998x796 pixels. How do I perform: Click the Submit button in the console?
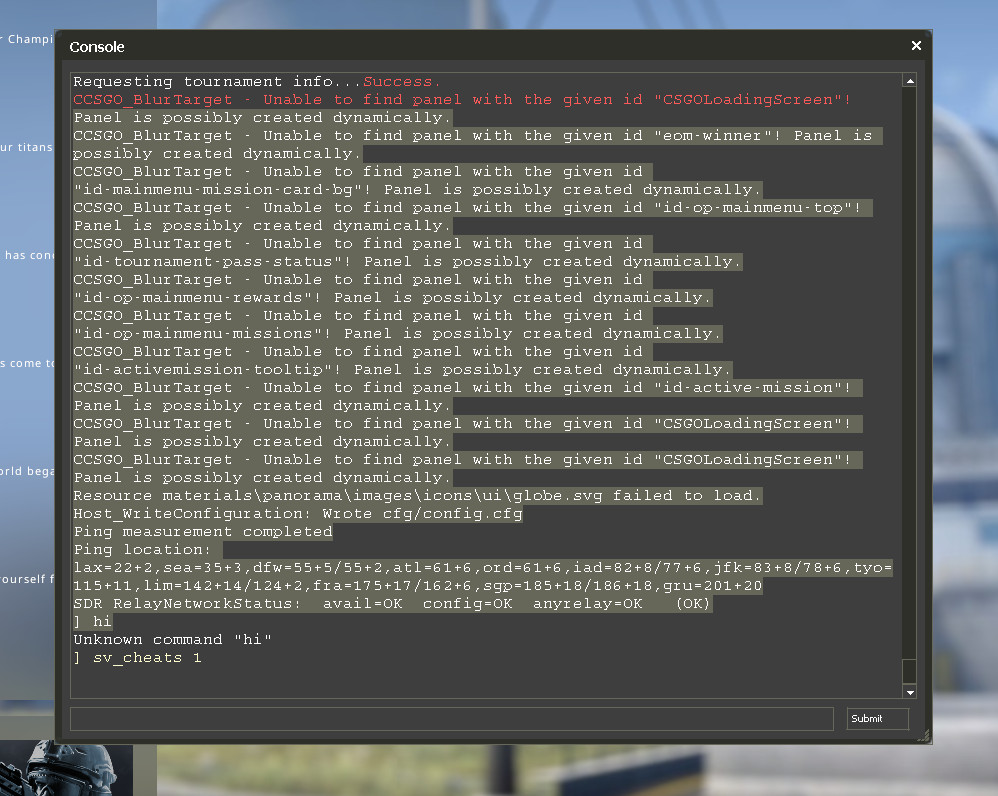coord(877,718)
